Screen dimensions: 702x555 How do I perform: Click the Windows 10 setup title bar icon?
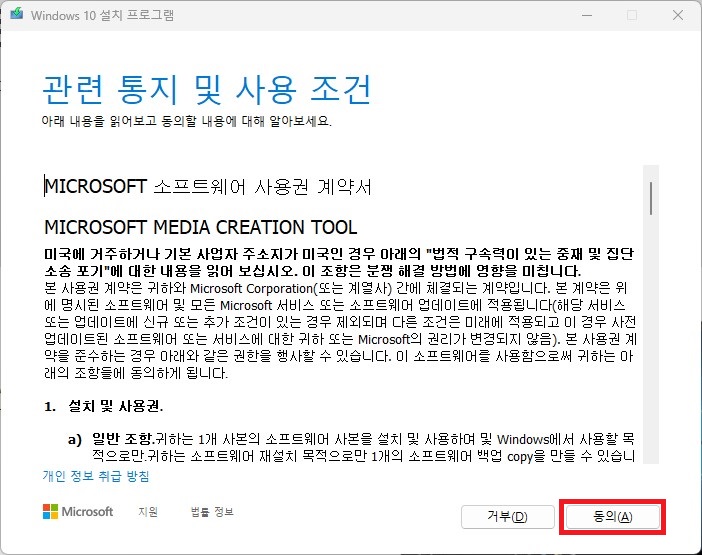[17, 14]
